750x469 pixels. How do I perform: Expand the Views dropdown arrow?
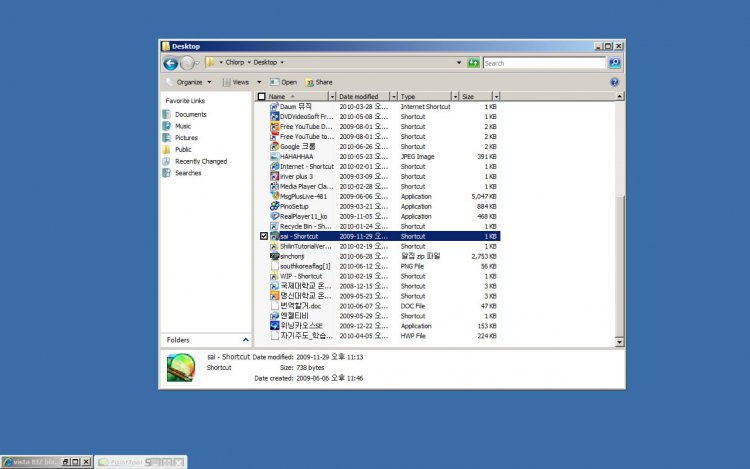coord(259,82)
